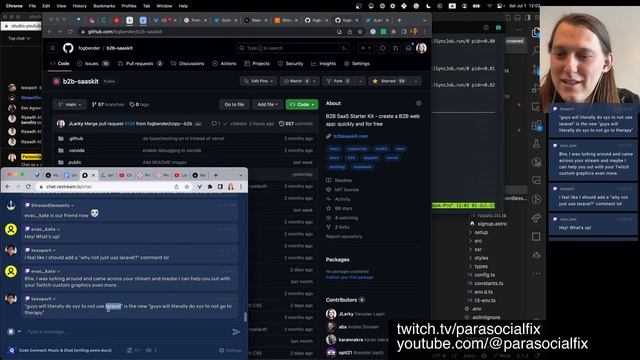Open VS Code Extensions blocks icon
The width and height of the screenshot is (640, 360).
536,126
